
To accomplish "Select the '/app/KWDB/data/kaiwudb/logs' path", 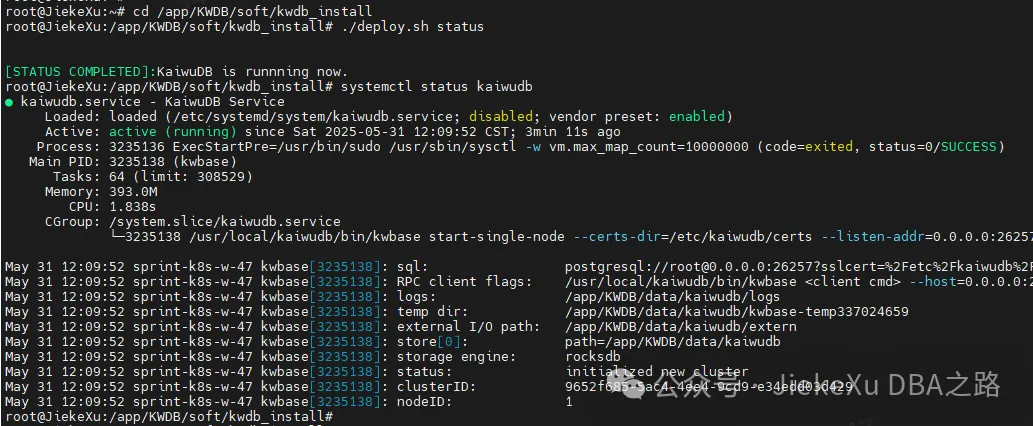I will pos(672,297).
